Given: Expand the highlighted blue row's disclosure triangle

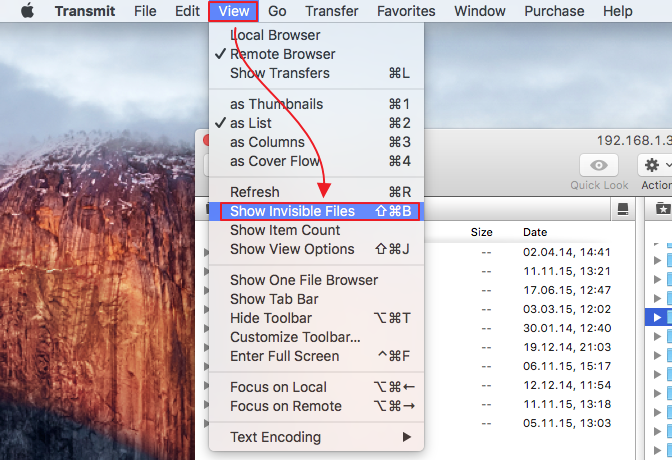Looking at the screenshot, I should [x=657, y=317].
